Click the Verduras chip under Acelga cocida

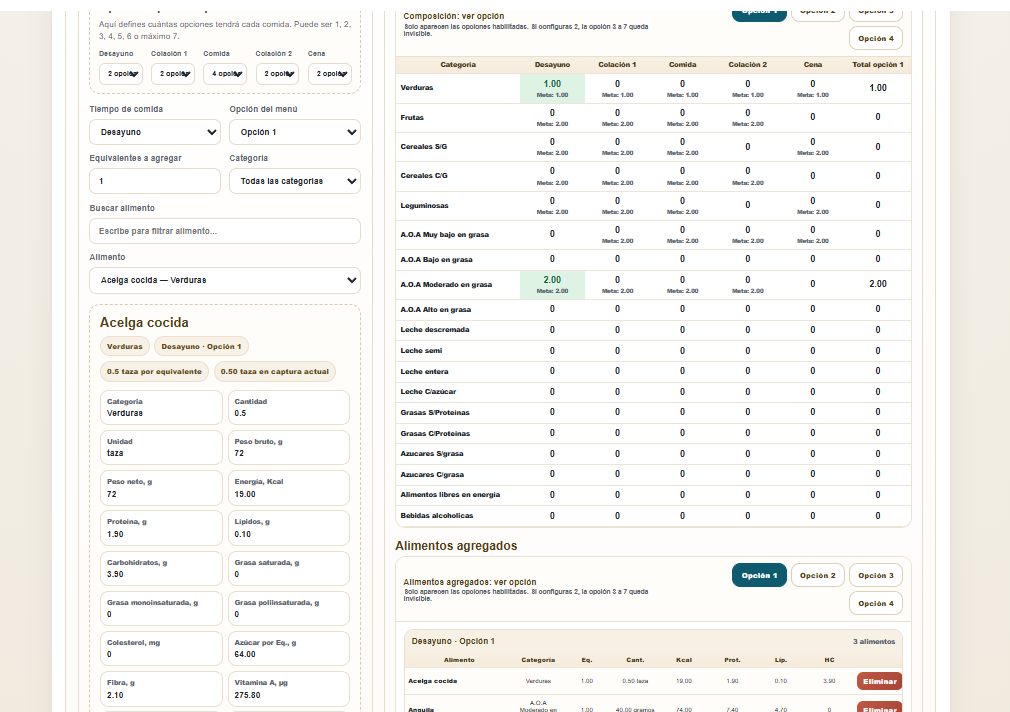tap(125, 347)
